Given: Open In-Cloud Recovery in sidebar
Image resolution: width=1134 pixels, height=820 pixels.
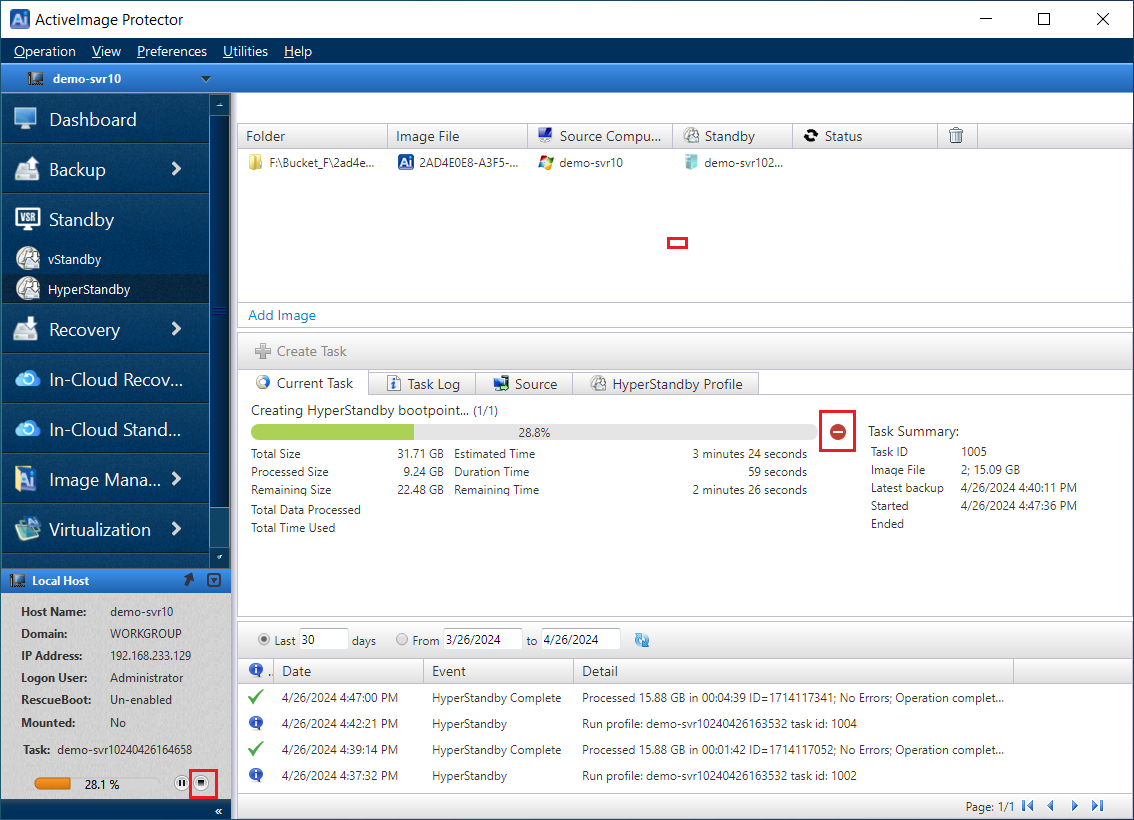Looking at the screenshot, I should pos(106,379).
